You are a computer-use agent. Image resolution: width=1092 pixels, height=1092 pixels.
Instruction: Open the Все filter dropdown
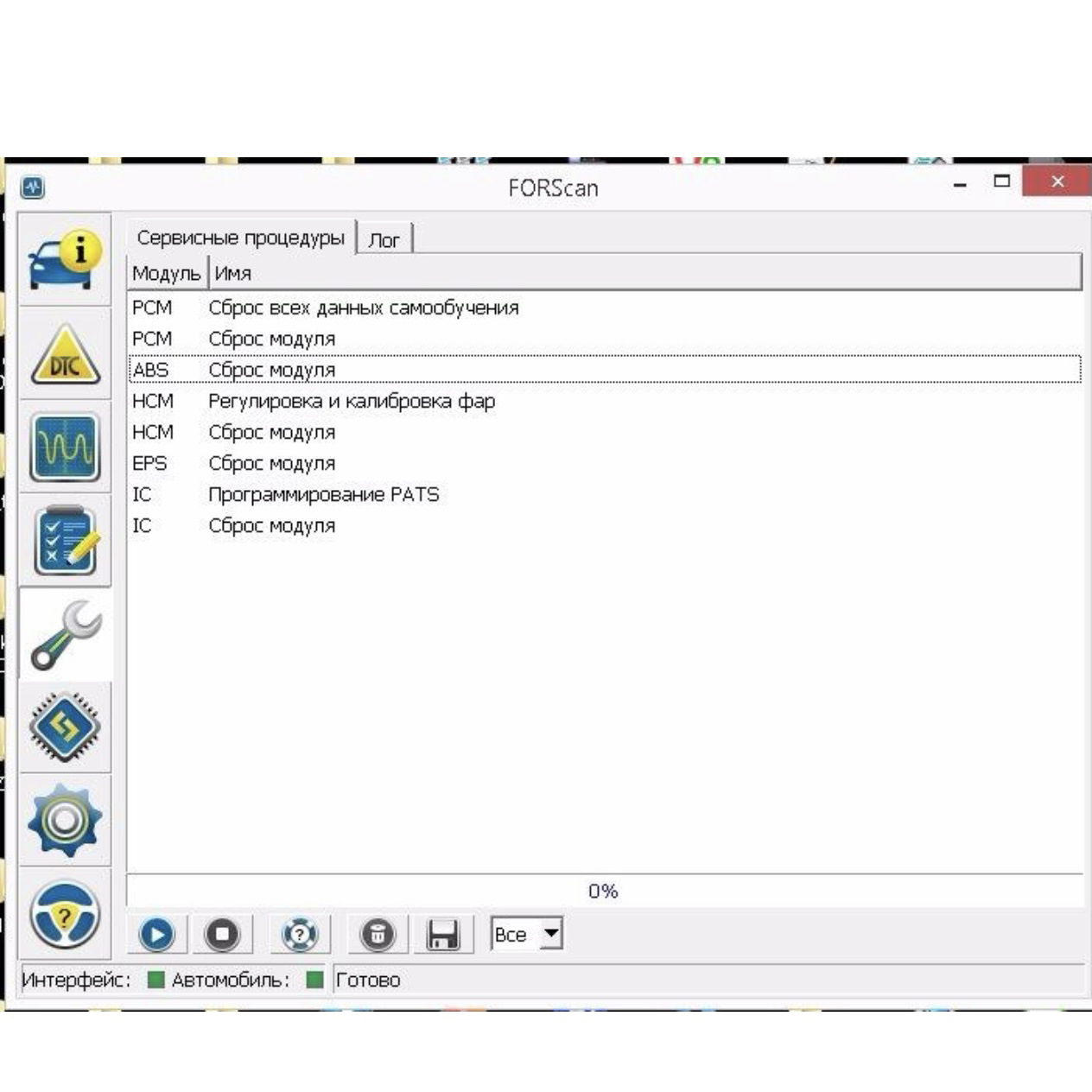tap(527, 934)
